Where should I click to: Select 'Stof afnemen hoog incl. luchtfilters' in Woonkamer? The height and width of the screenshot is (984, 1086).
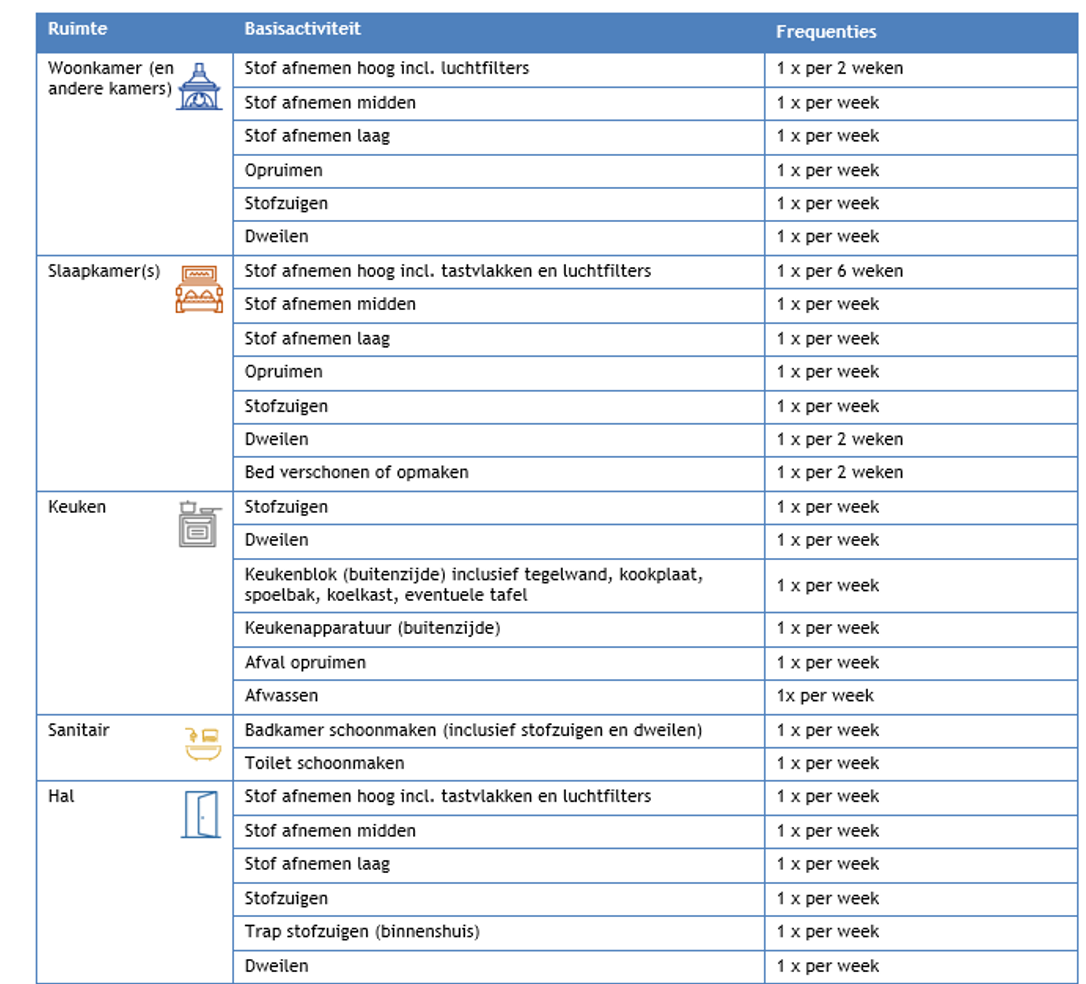pos(386,68)
